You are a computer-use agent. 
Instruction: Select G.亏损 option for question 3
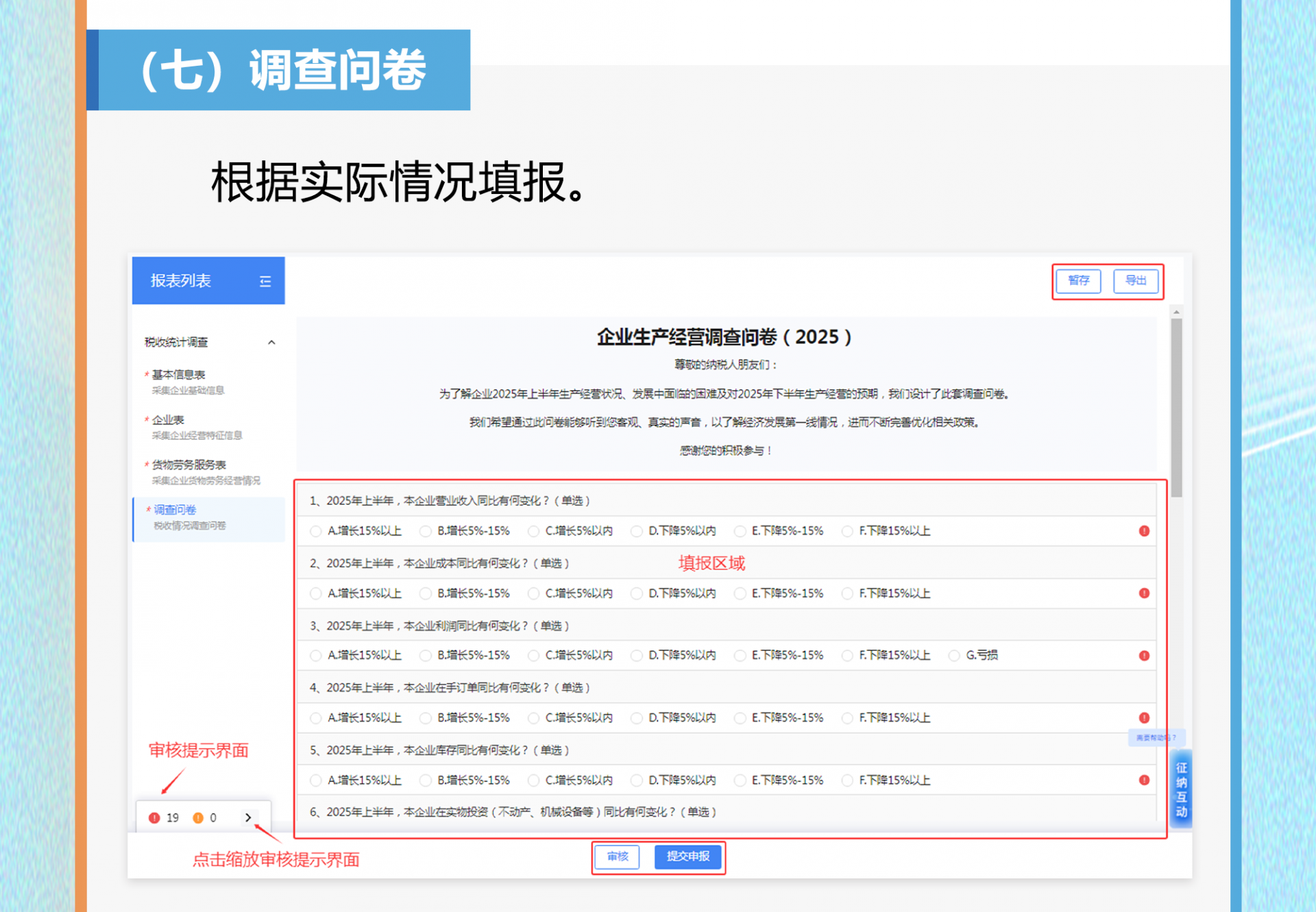[x=954, y=656]
